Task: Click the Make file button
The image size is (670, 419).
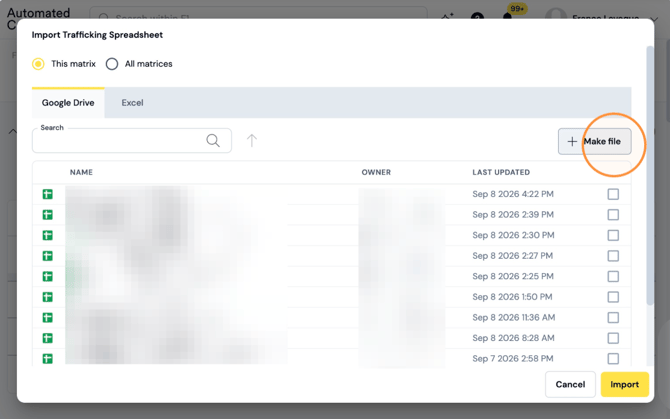Action: coord(594,141)
